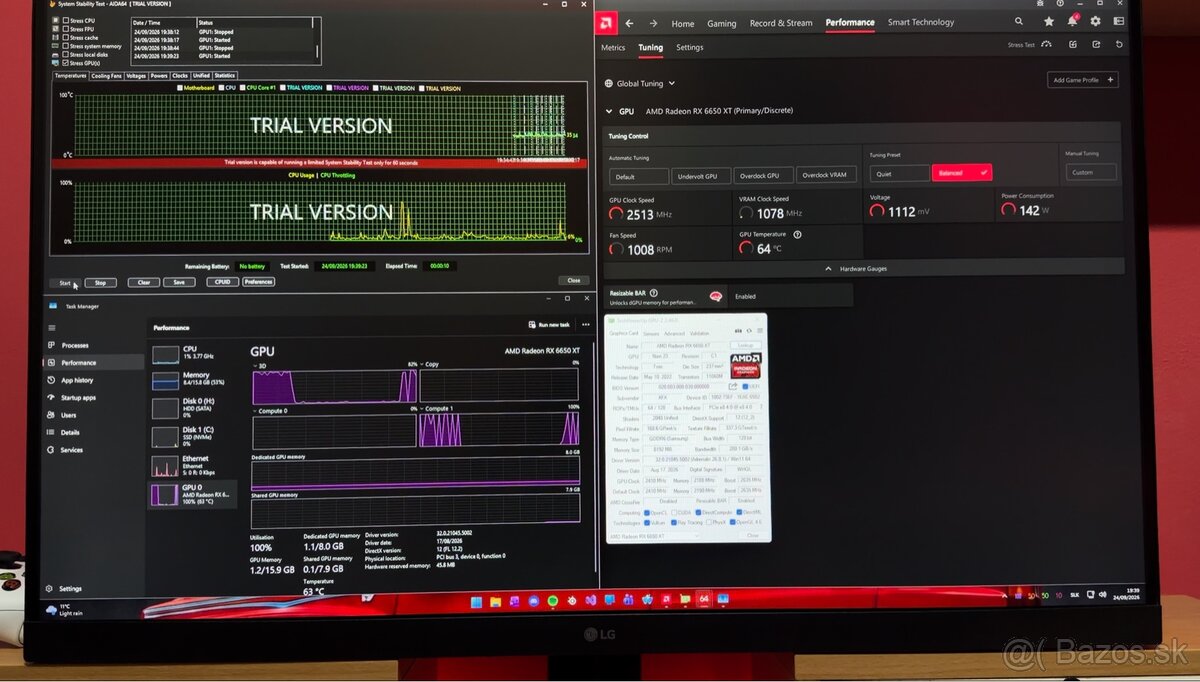Select Ethernet graph thumbnail in Task Manager
Screen dimensions: 1200x682
(165, 465)
